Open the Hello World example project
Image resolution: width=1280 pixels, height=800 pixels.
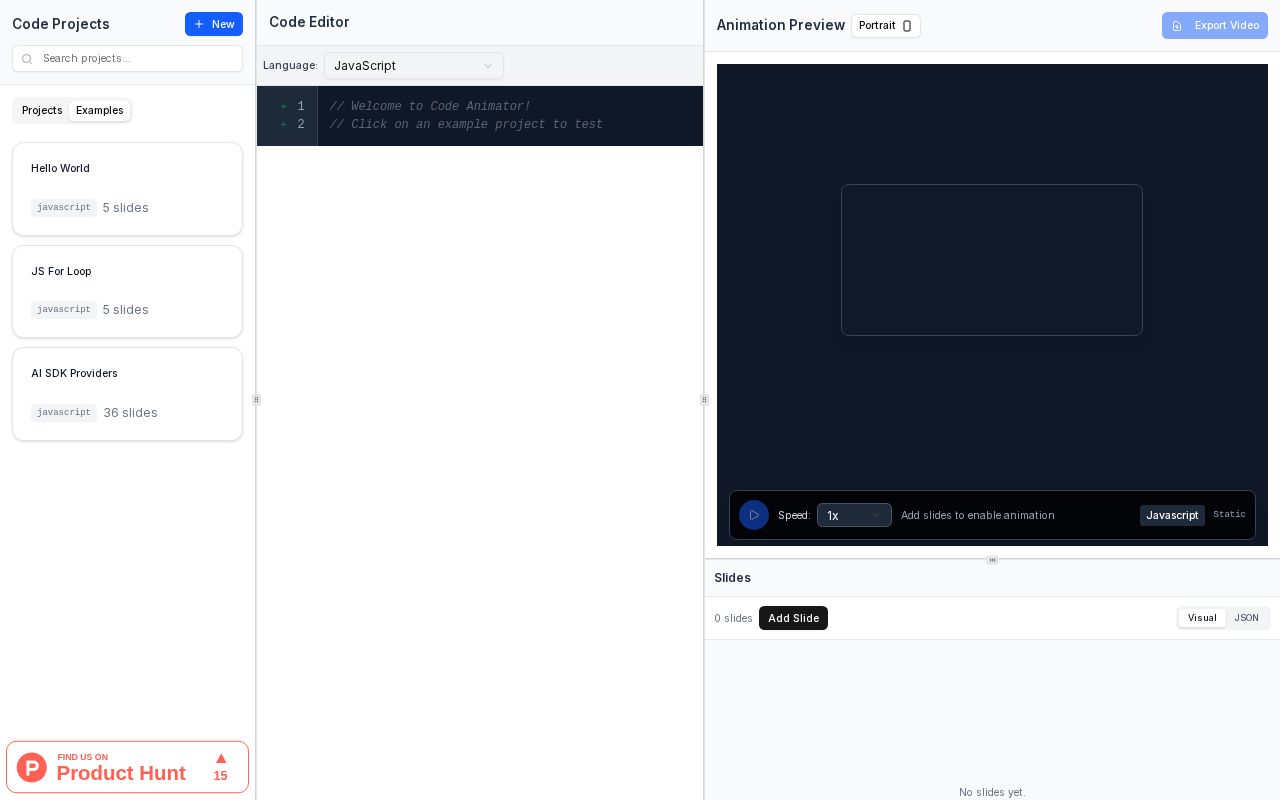[127, 189]
